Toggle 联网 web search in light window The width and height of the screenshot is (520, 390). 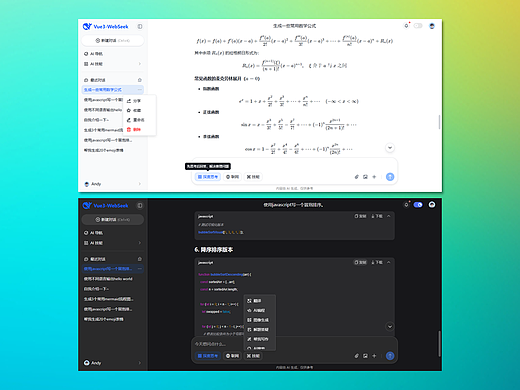232,177
